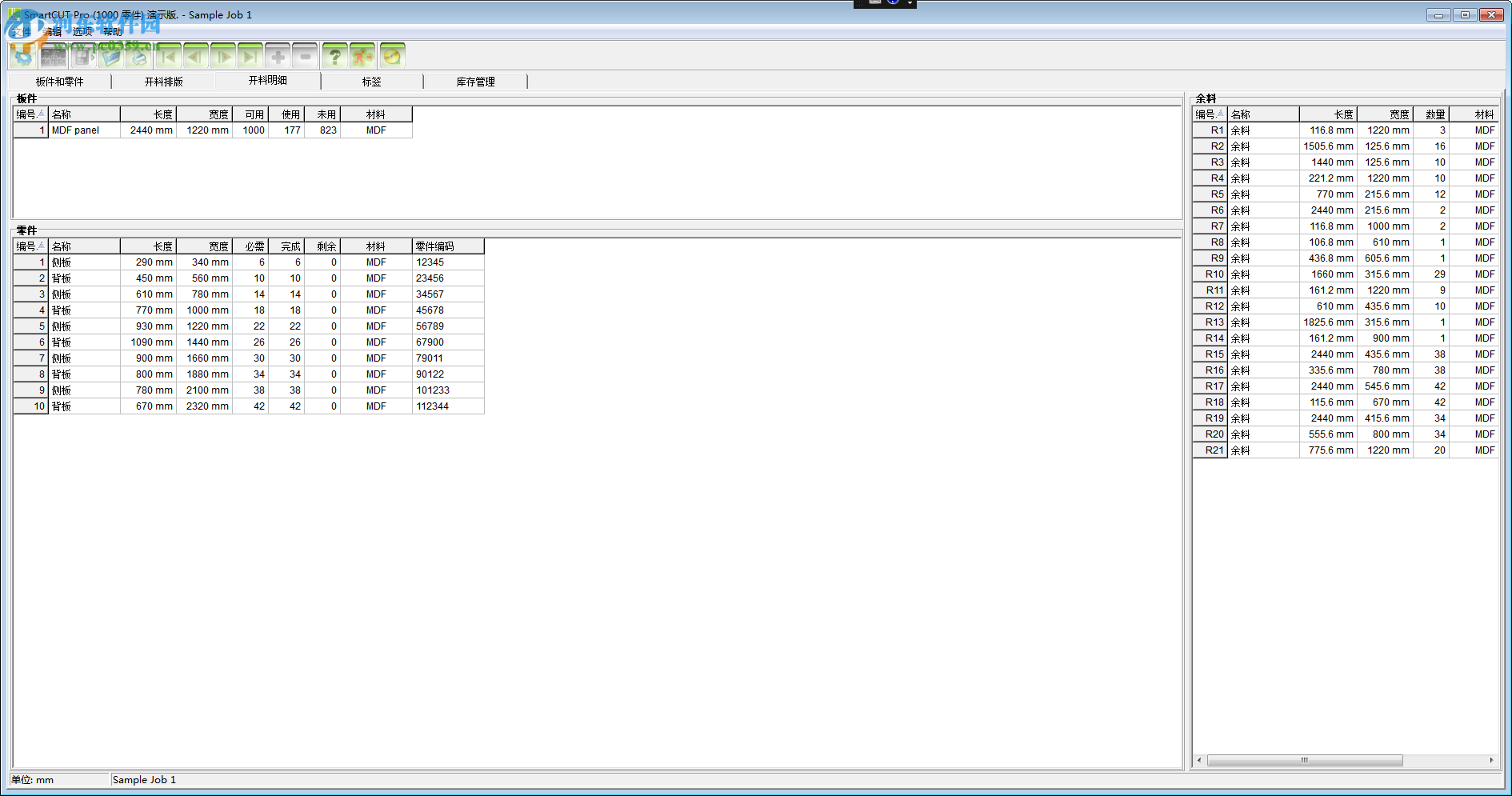Sort 零件 table by 编号 header
Viewport: 1512px width, 796px height.
30,246
